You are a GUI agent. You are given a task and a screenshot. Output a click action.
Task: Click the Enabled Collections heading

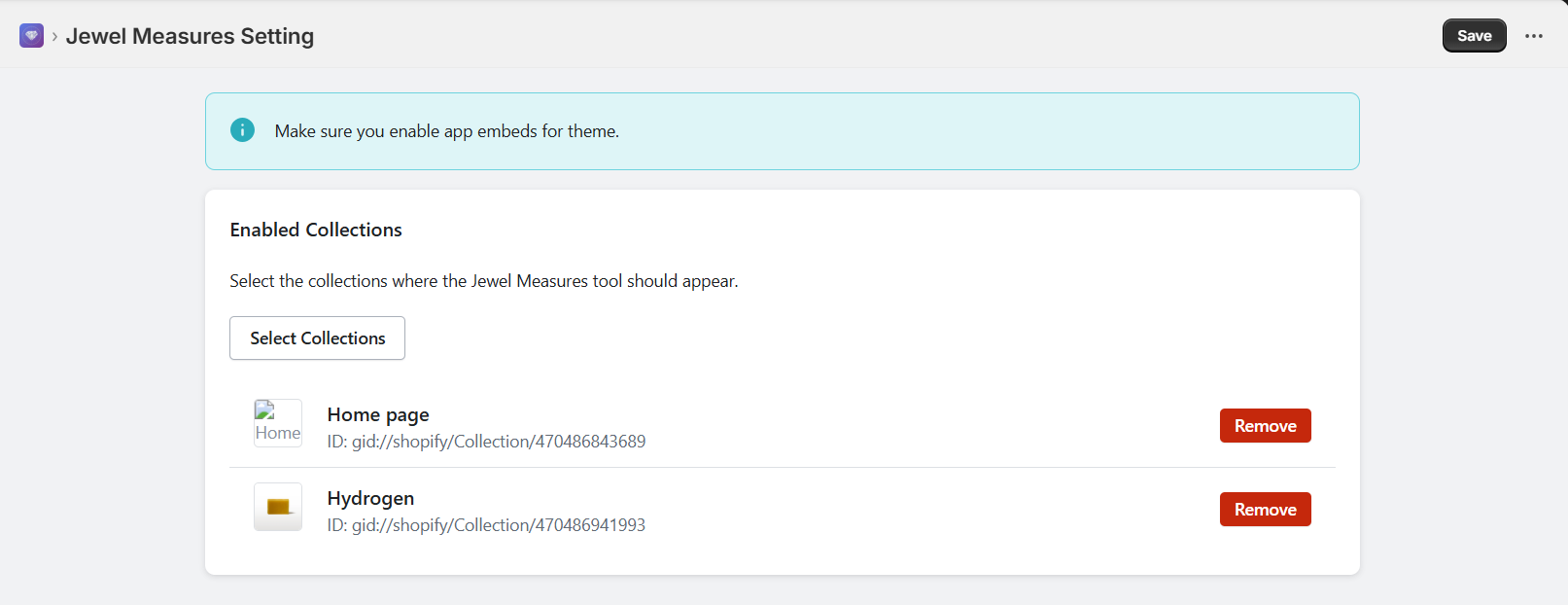[x=316, y=230]
